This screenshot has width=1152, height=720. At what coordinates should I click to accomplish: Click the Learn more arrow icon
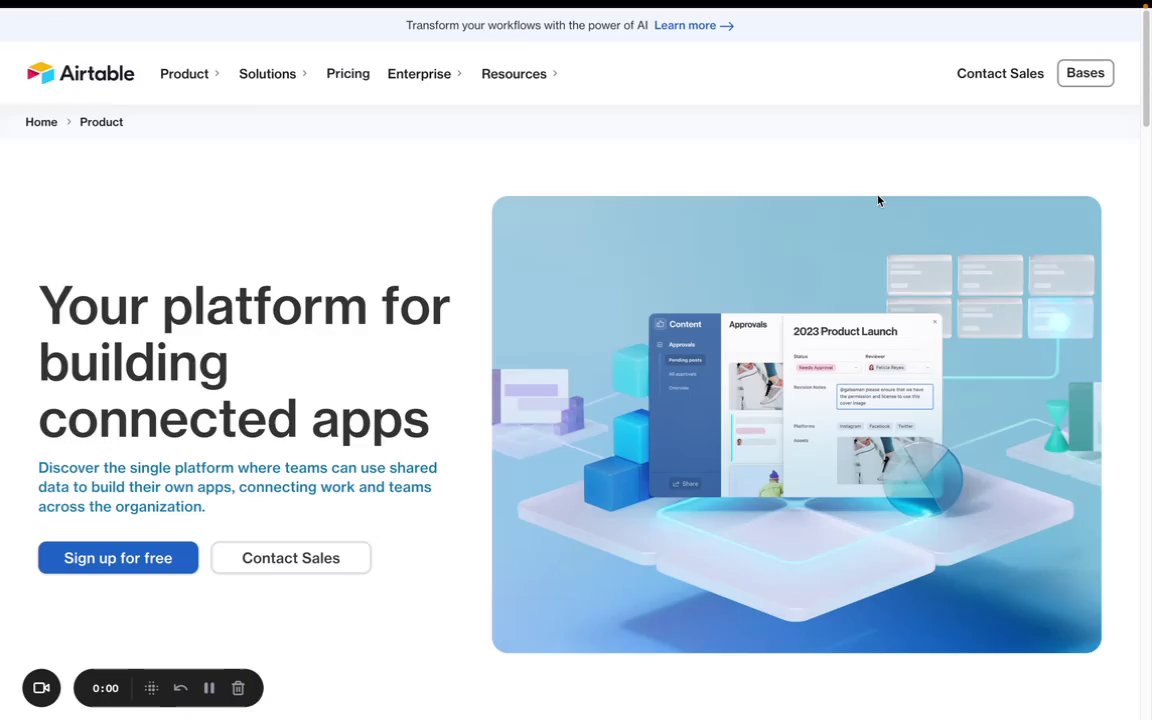pos(727,26)
